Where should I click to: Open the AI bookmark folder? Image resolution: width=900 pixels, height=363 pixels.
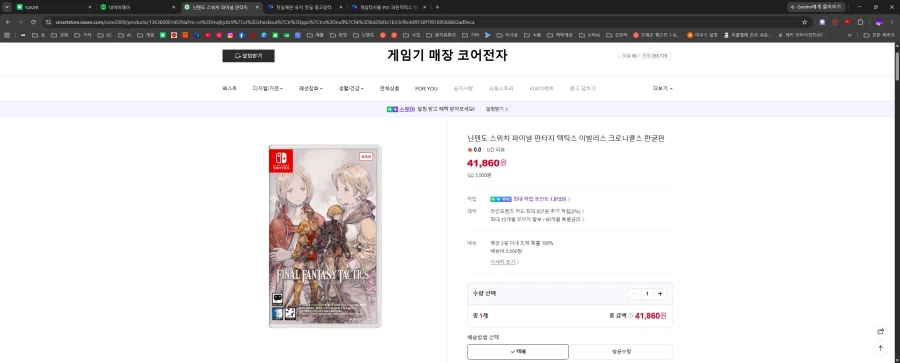click(125, 35)
